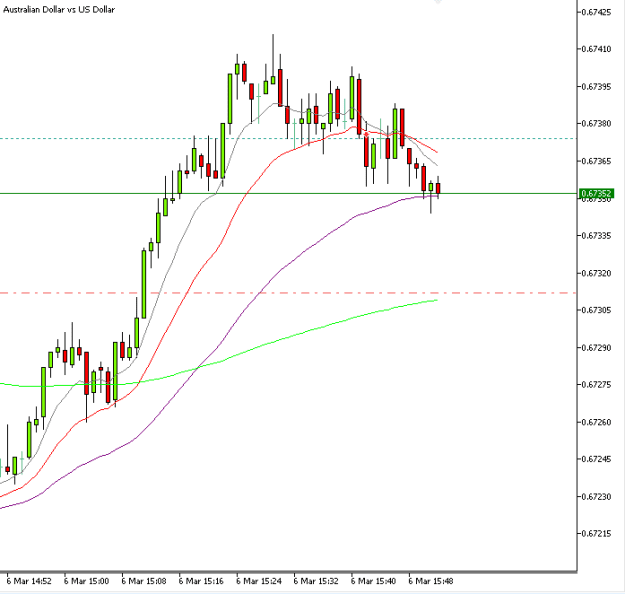Image resolution: width=625 pixels, height=594 pixels.
Task: Click the 0.67395 price axis label
Action: 596,87
